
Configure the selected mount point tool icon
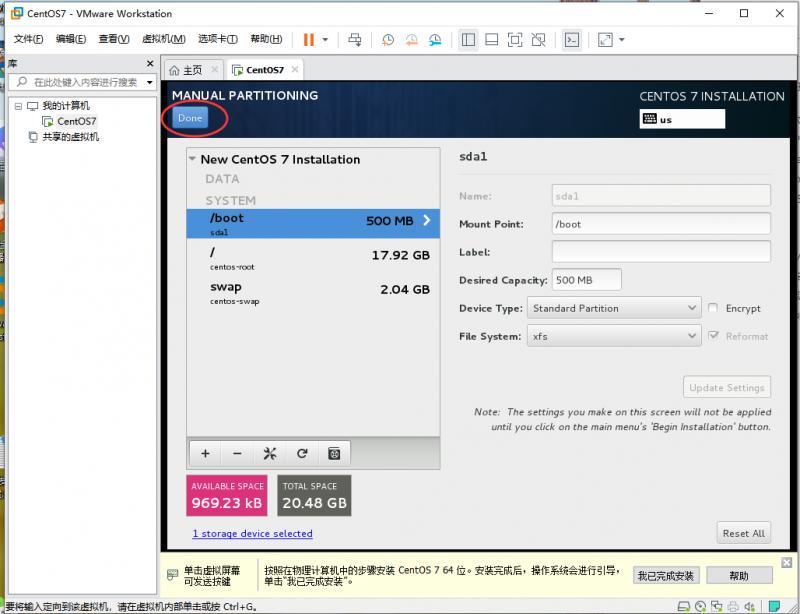[269, 453]
